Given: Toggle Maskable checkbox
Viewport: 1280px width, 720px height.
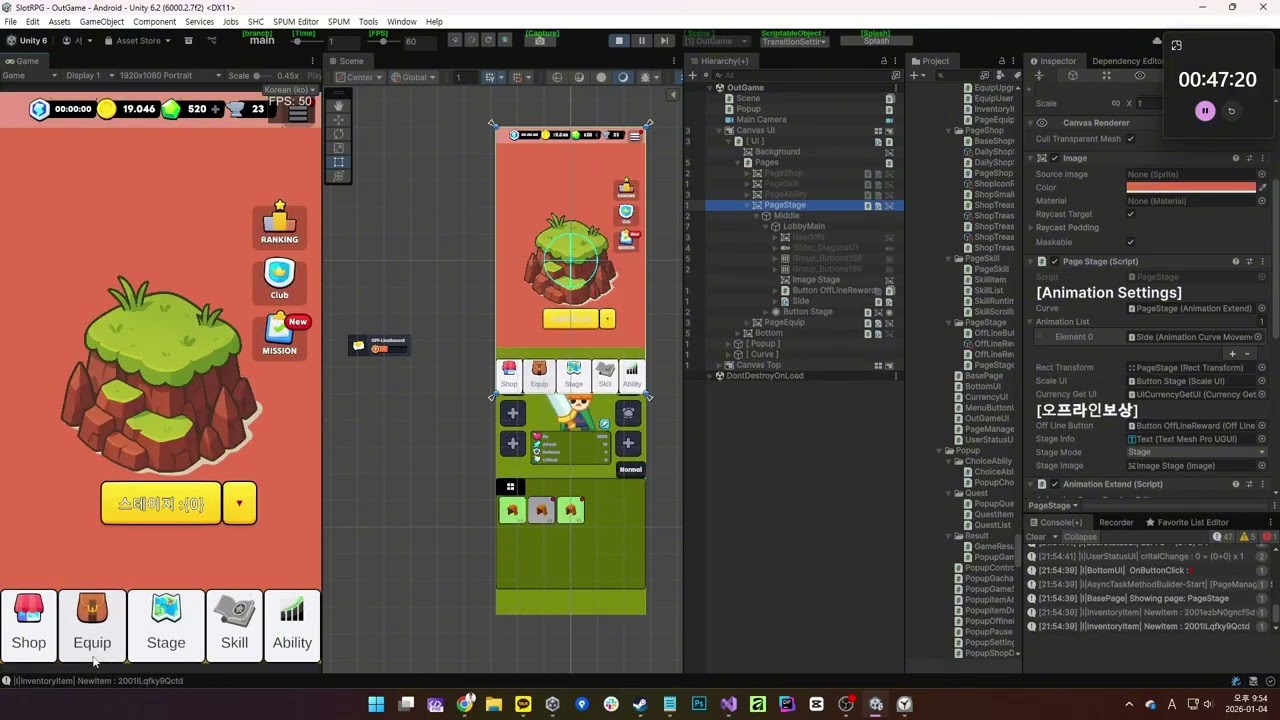Looking at the screenshot, I should tap(1131, 241).
